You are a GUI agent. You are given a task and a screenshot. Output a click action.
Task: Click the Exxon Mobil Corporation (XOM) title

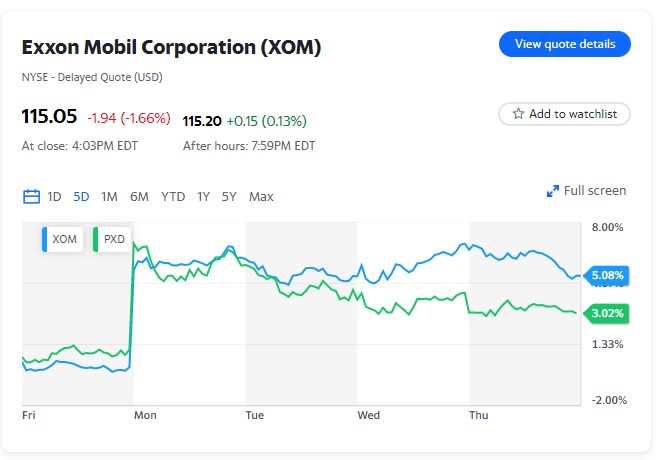click(171, 47)
